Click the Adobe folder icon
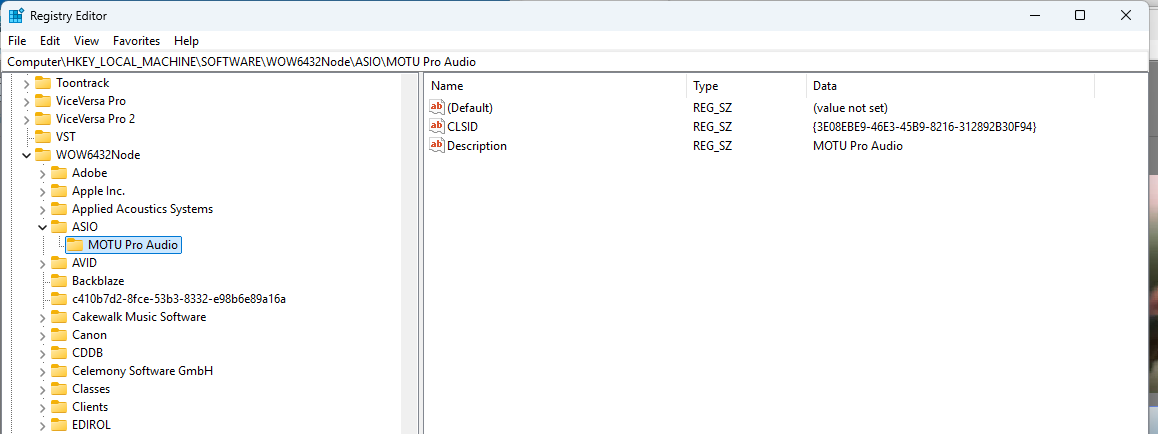The height and width of the screenshot is (434, 1158). click(x=59, y=173)
